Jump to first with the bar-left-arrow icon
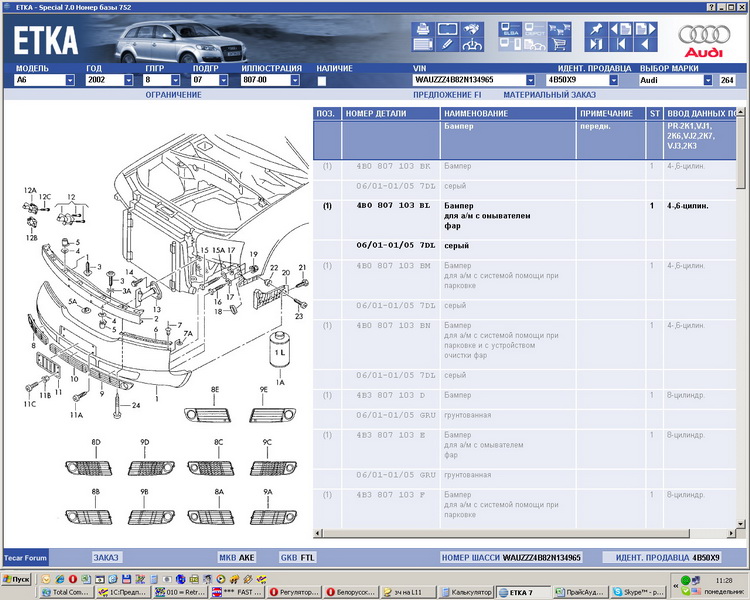This screenshot has height=600, width=750. 621,44
